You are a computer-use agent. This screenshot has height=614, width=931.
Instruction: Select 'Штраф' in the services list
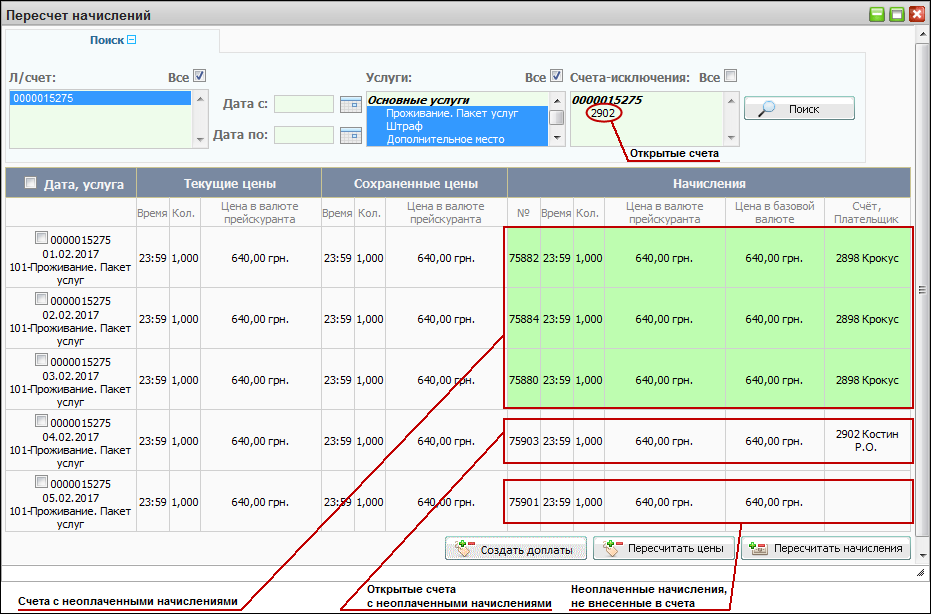[x=404, y=126]
